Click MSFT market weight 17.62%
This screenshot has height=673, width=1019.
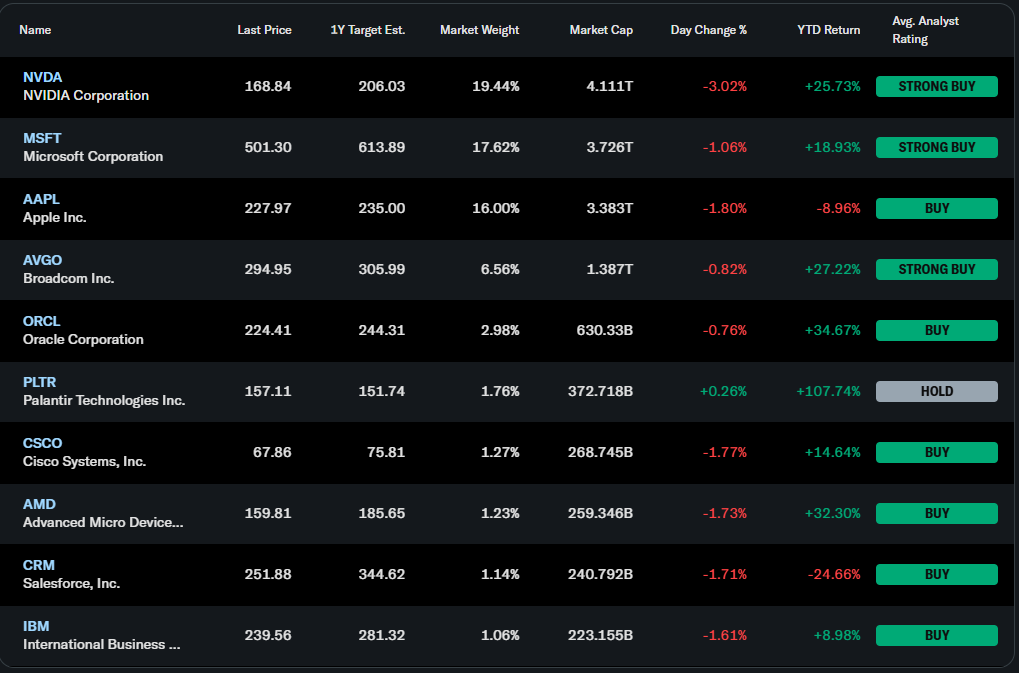pyautogui.click(x=496, y=147)
